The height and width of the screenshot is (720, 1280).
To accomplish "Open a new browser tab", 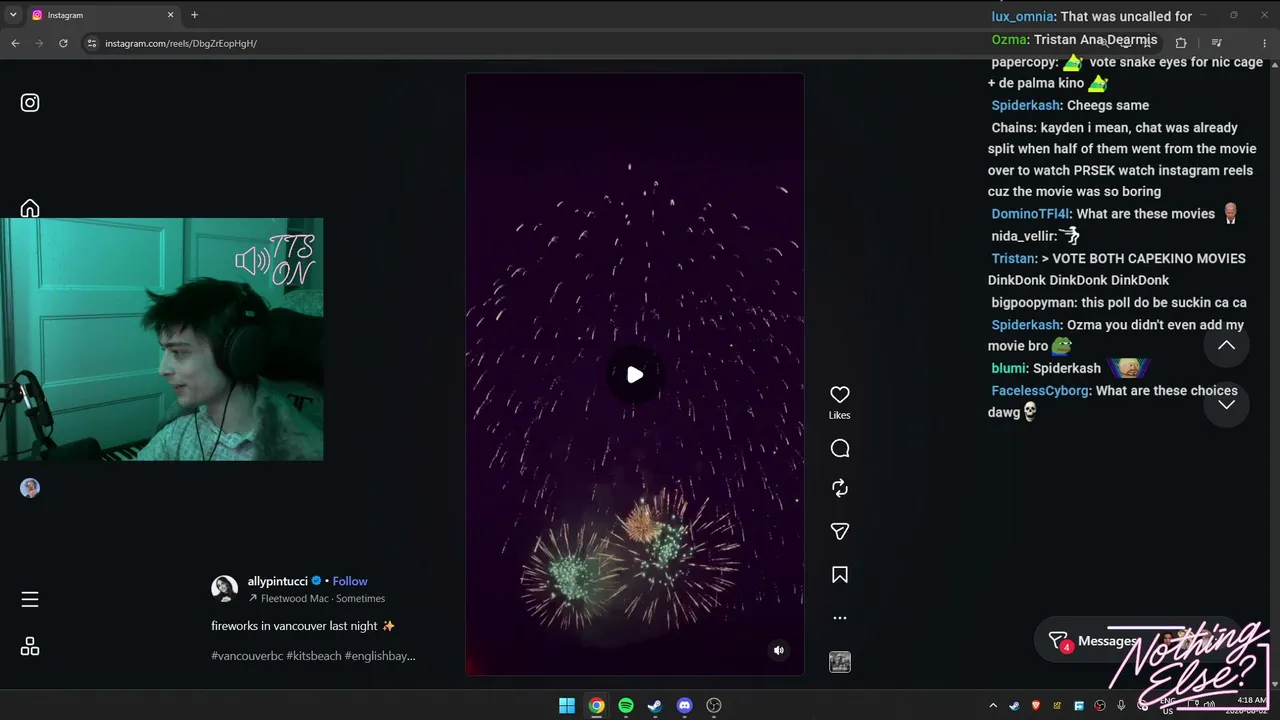I will (x=194, y=15).
